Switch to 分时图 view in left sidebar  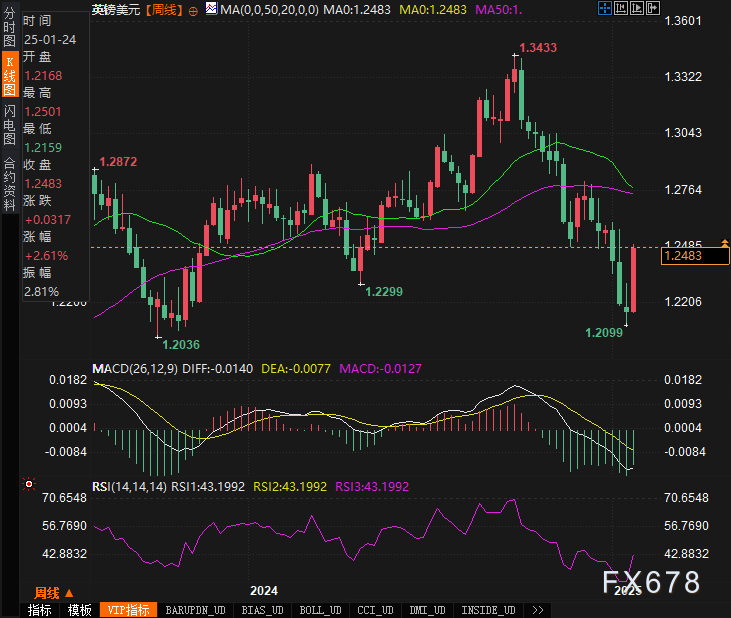[x=9, y=29]
